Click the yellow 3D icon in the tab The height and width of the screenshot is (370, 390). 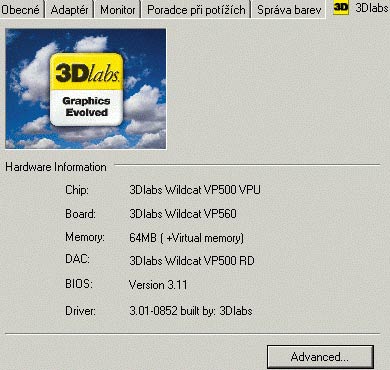(341, 7)
